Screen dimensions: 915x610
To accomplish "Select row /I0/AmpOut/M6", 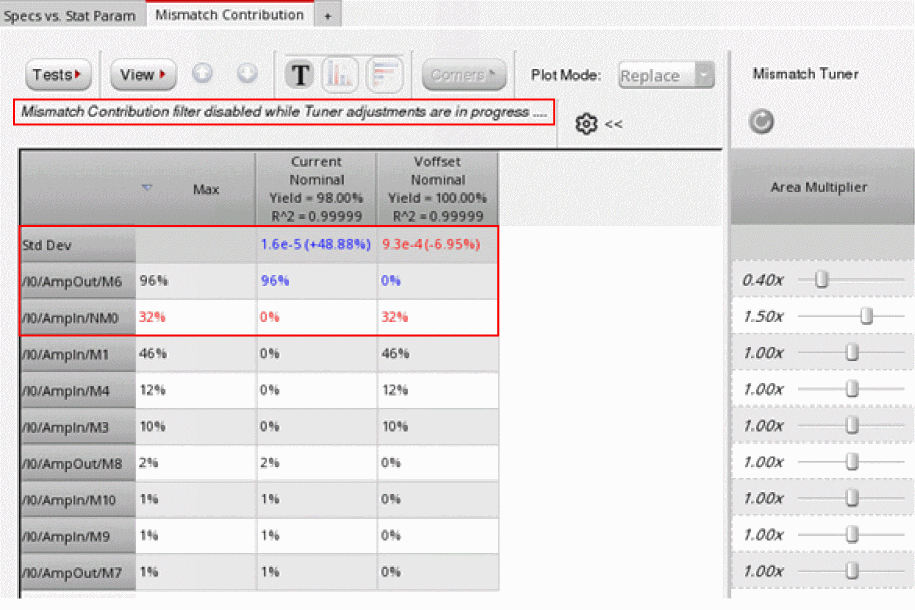I will click(x=78, y=281).
